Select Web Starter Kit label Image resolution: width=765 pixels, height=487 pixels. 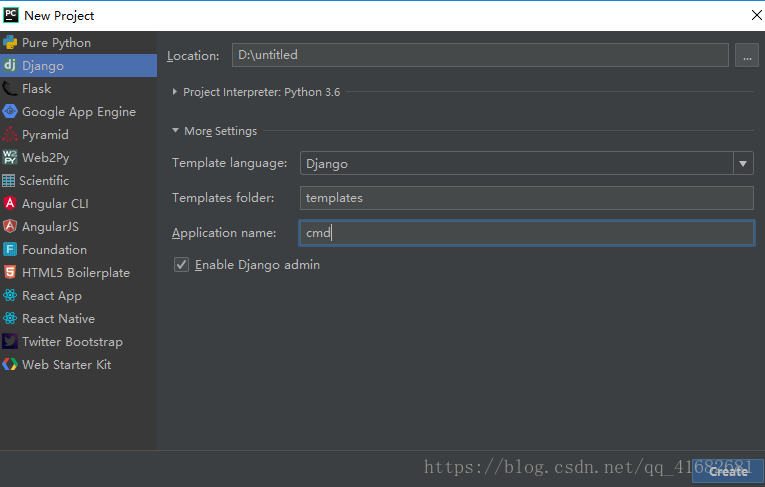66,365
